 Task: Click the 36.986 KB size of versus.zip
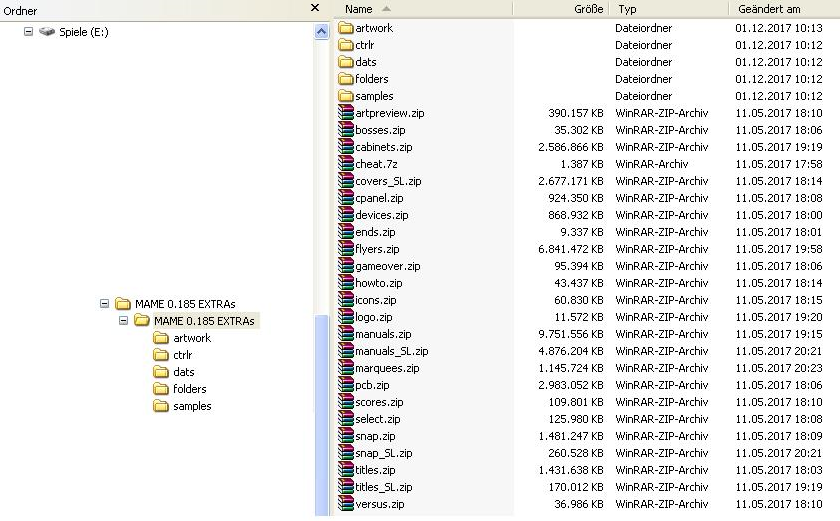tap(579, 504)
